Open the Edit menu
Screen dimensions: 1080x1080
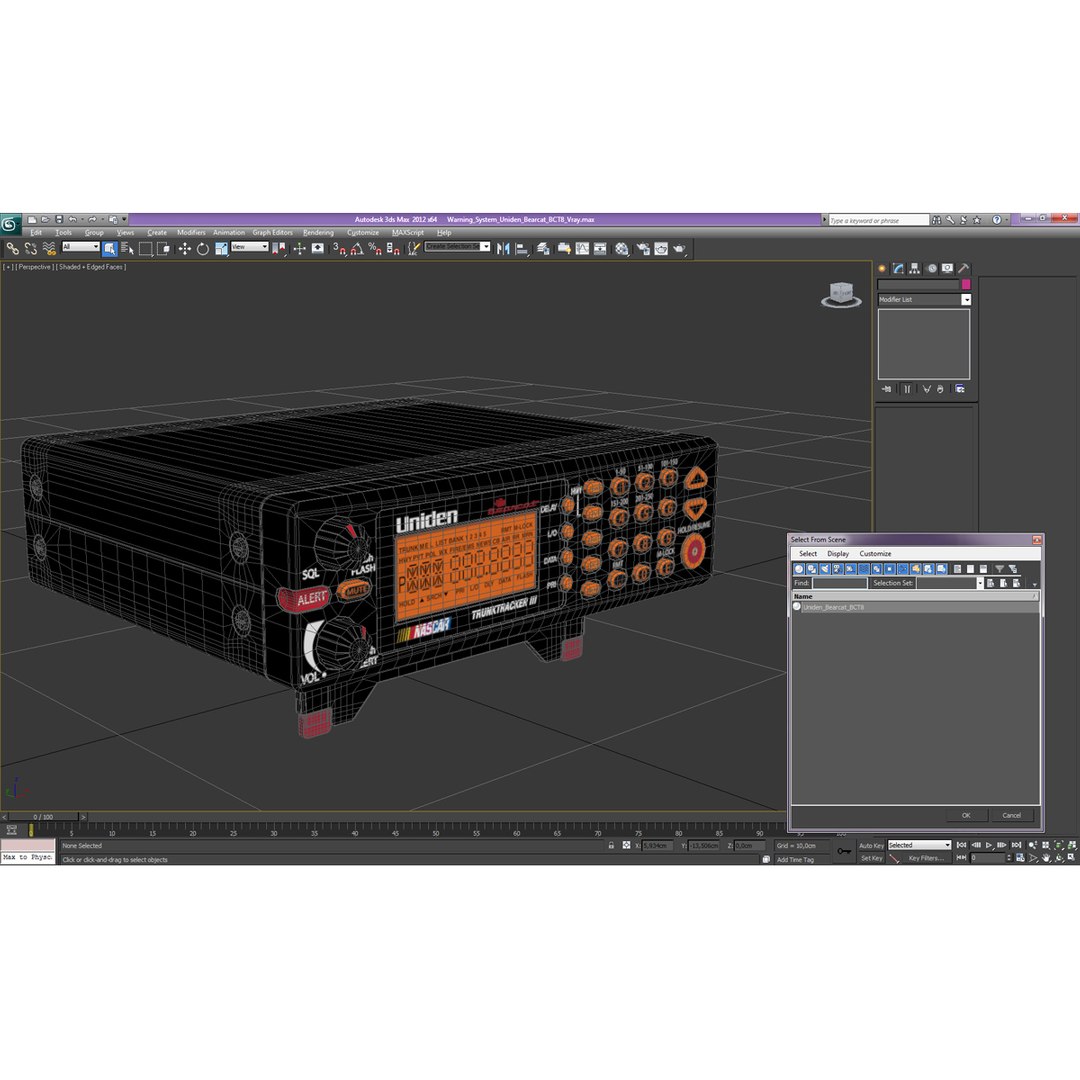36,233
